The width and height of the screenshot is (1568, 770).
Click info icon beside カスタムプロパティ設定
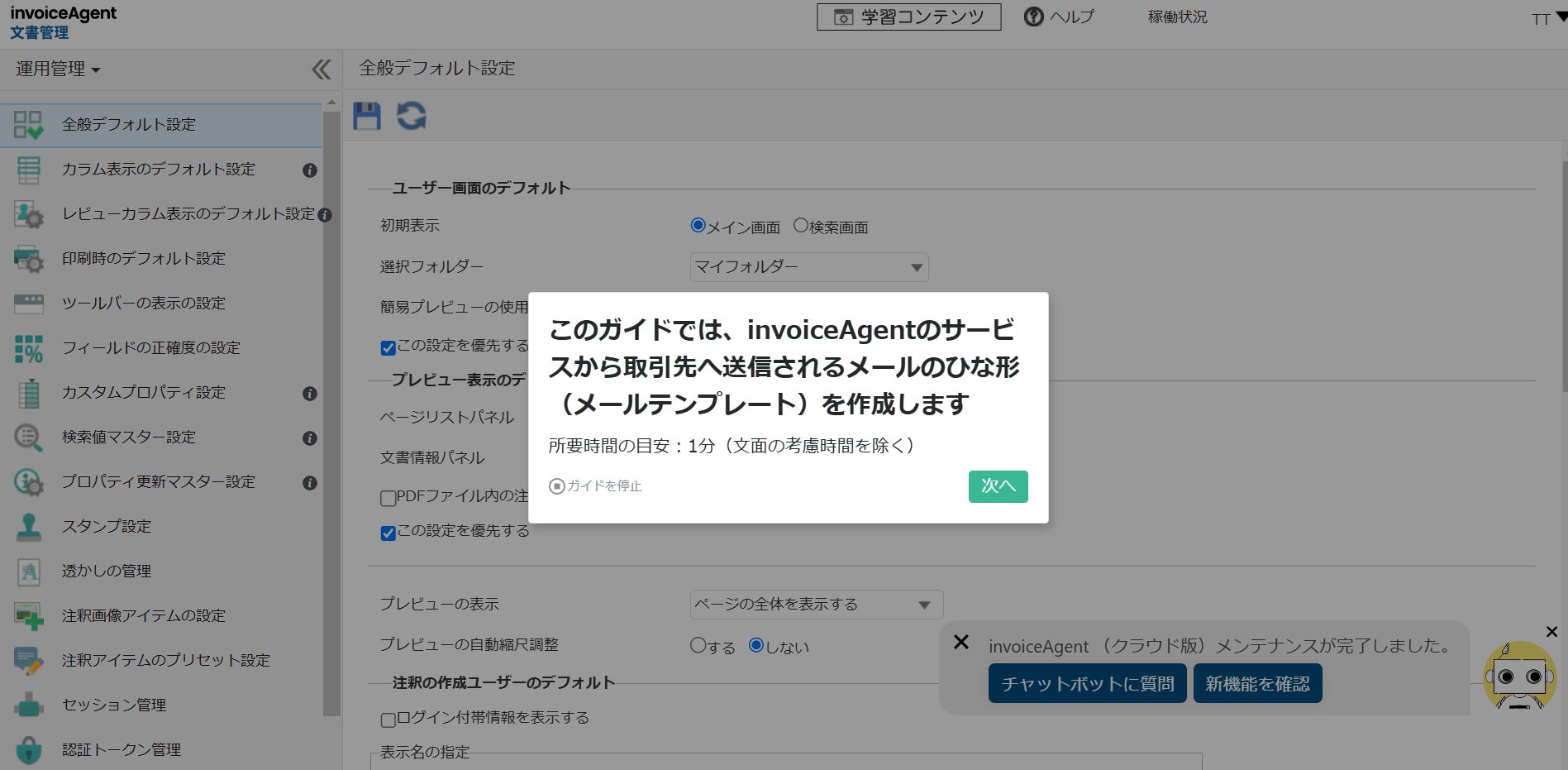click(x=310, y=394)
